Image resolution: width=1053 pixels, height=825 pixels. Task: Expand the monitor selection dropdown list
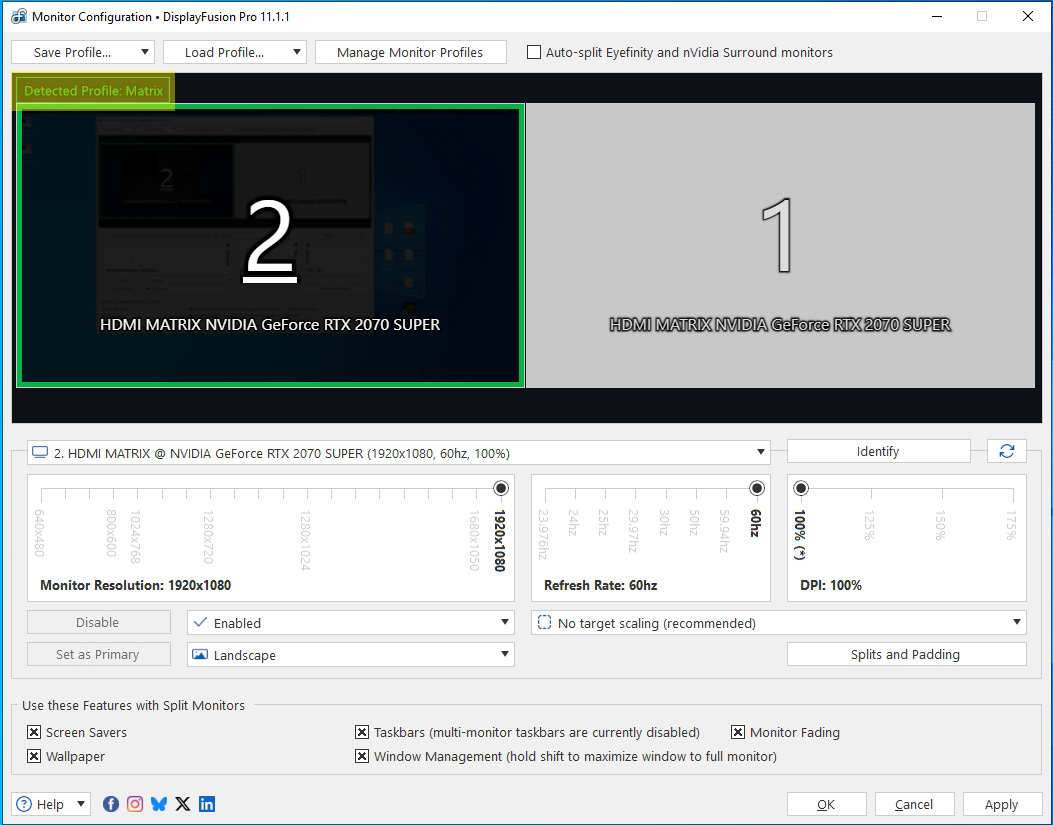[x=399, y=453]
